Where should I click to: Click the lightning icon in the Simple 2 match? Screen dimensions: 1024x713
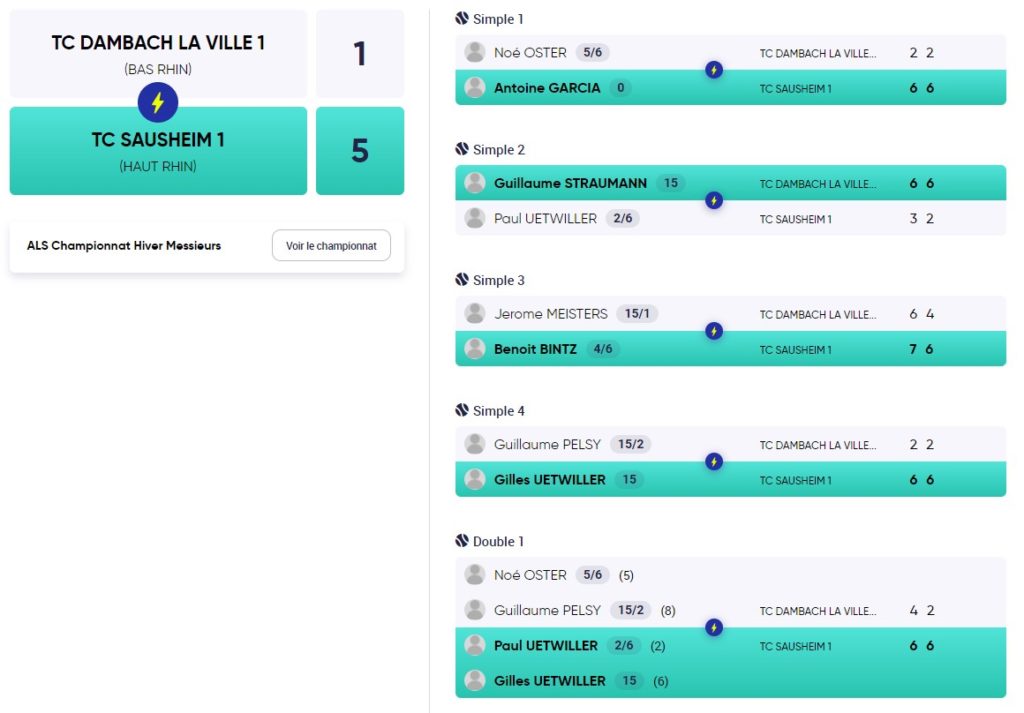[x=714, y=200]
